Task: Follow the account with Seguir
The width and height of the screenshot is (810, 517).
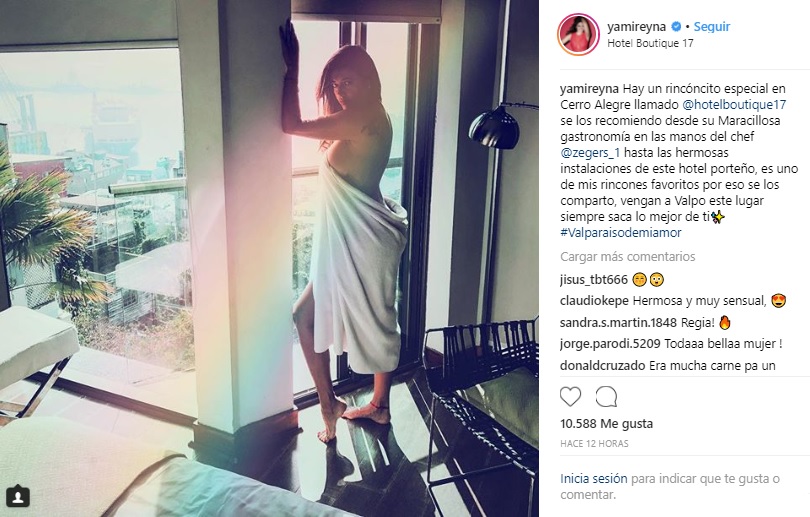Action: tap(711, 26)
